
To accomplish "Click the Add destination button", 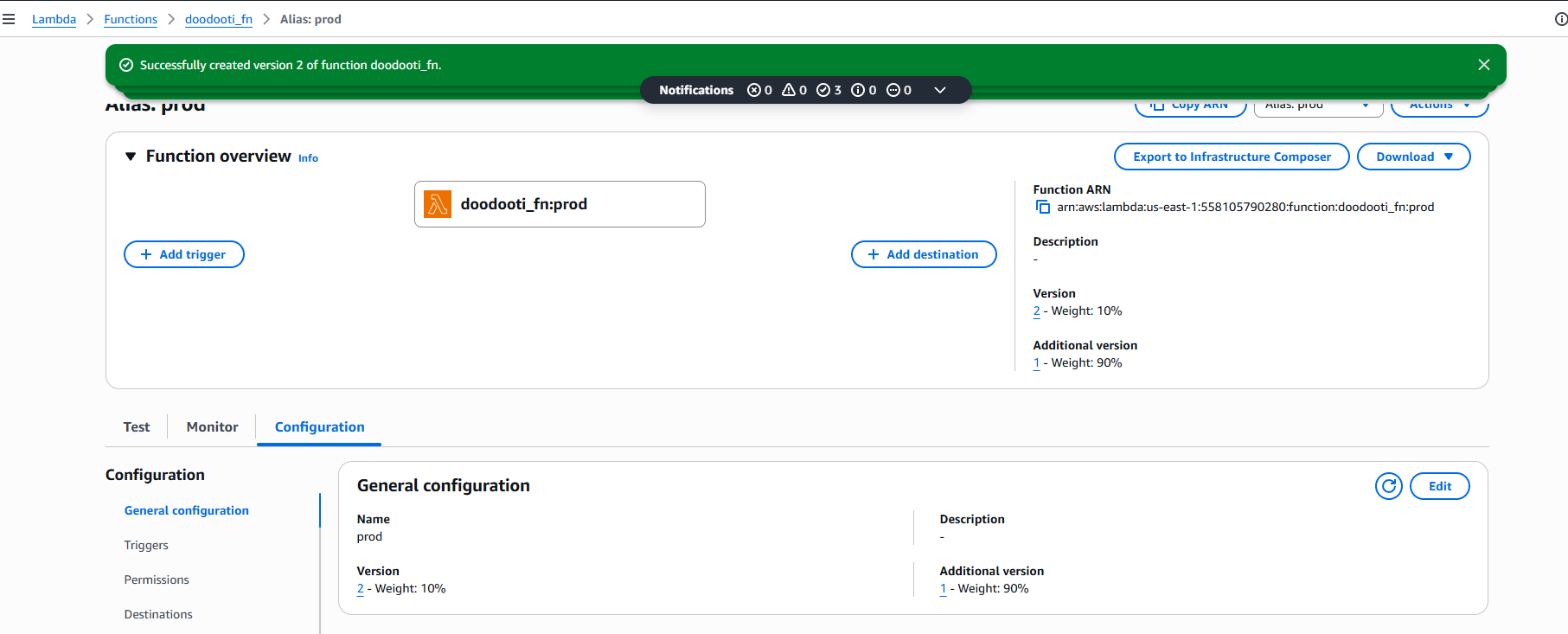I will tap(924, 254).
